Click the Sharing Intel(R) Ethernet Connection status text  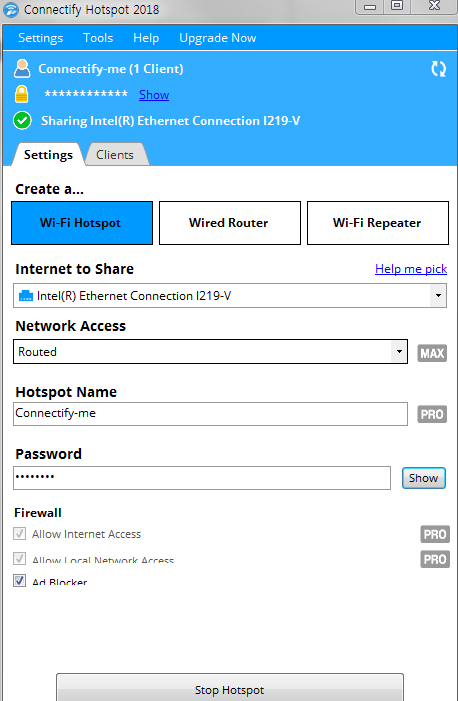pos(170,121)
